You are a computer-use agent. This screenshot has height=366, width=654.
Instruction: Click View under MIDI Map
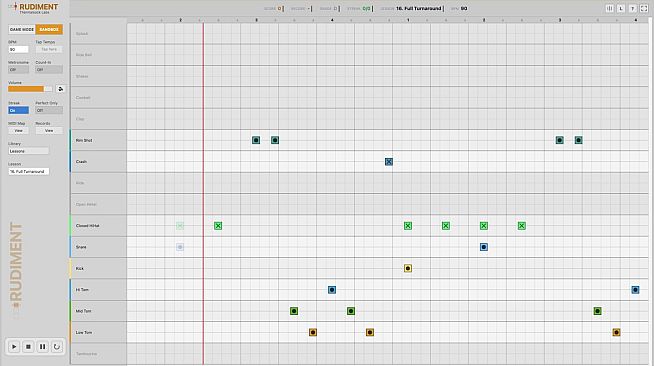pos(18,130)
